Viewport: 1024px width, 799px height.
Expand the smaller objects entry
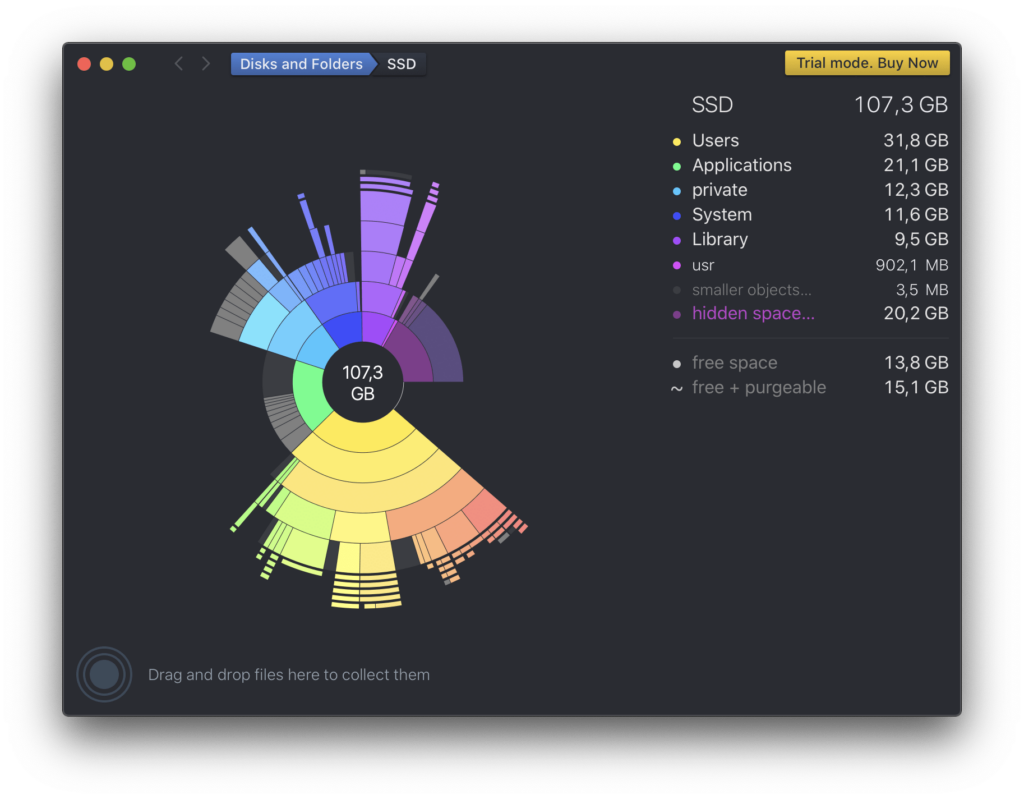(751, 290)
